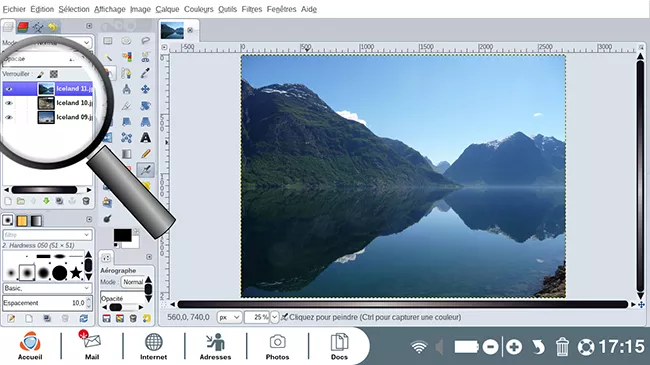Toggle visibility of Iceland 09 layer

point(9,117)
